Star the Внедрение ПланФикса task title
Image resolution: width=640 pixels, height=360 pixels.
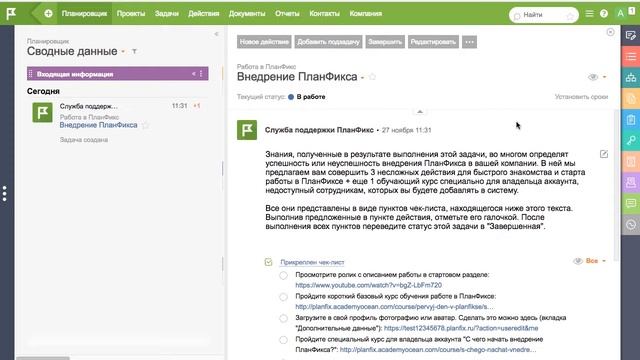pyautogui.click(x=372, y=77)
